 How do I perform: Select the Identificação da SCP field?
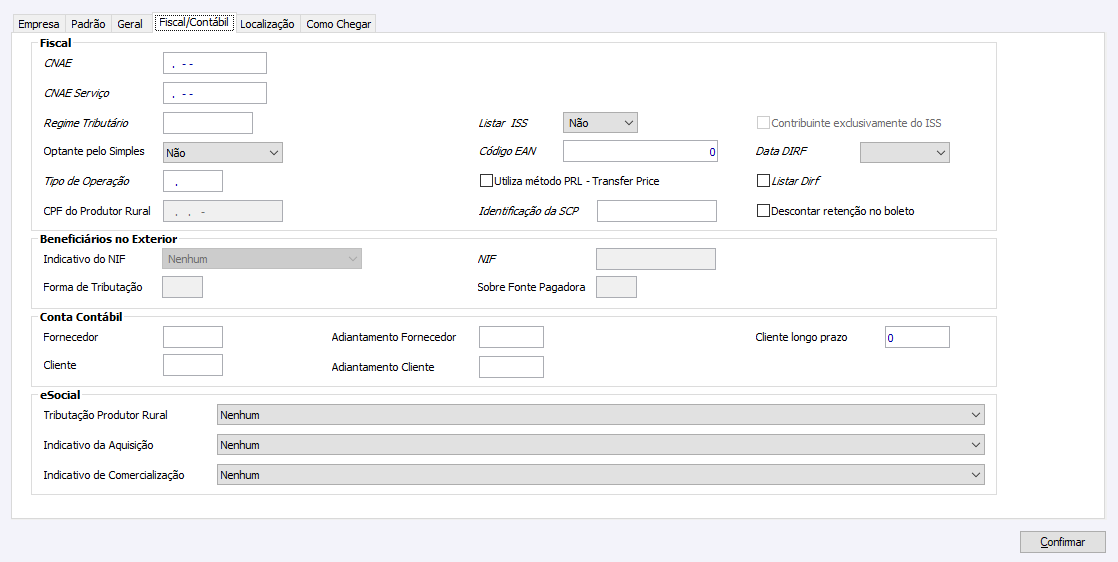(656, 211)
